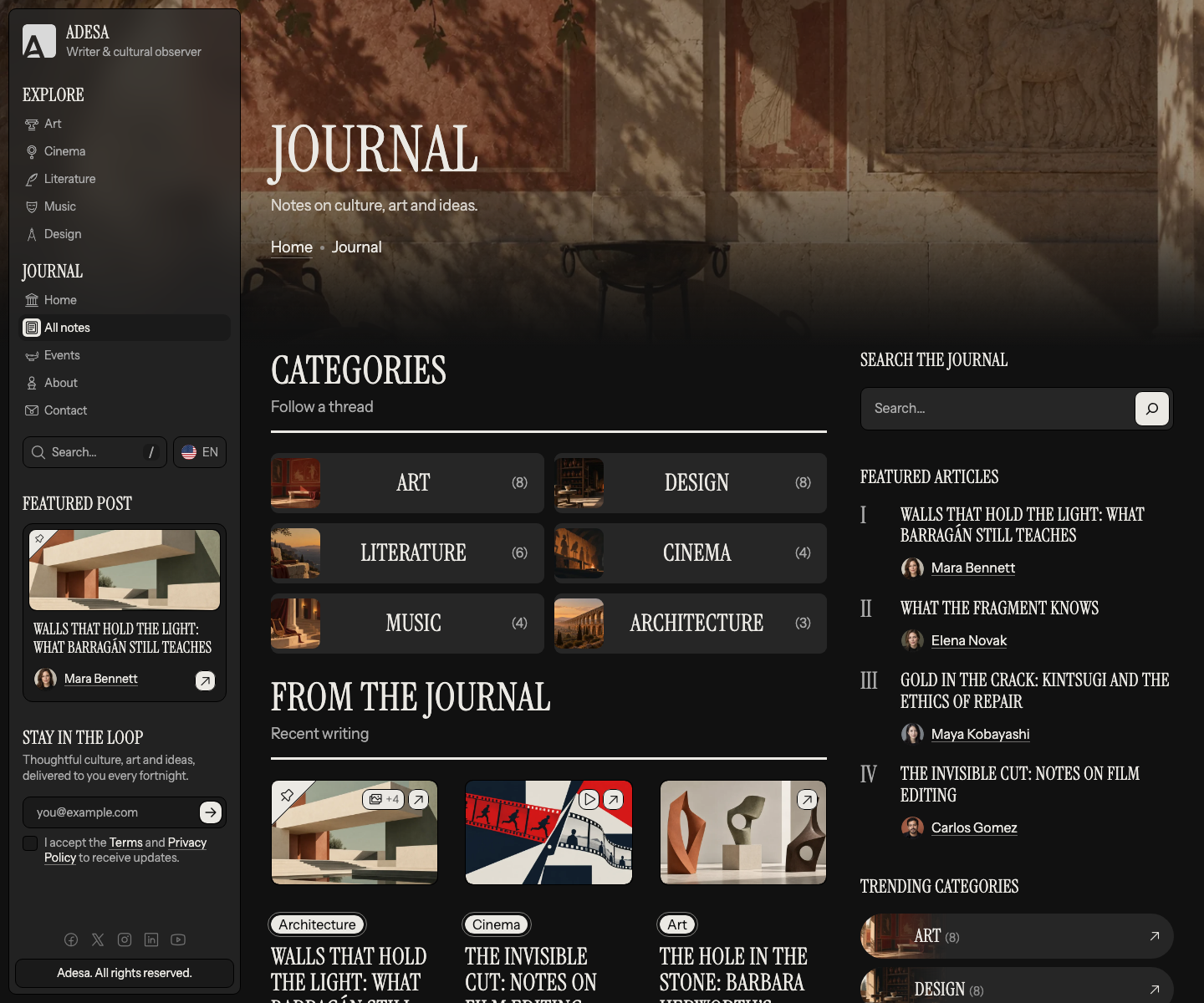This screenshot has height=1003, width=1204.
Task: Select All notes in Journal menu
Action: click(x=126, y=328)
